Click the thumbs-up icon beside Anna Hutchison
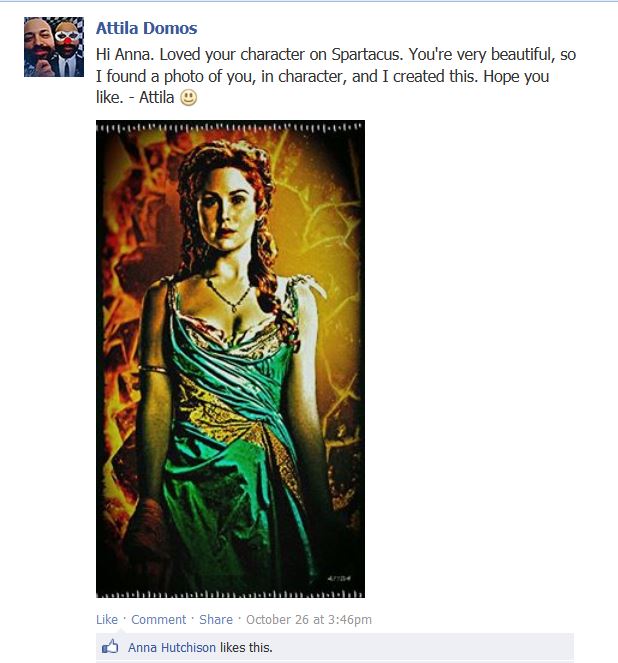The image size is (618, 663). coord(110,647)
